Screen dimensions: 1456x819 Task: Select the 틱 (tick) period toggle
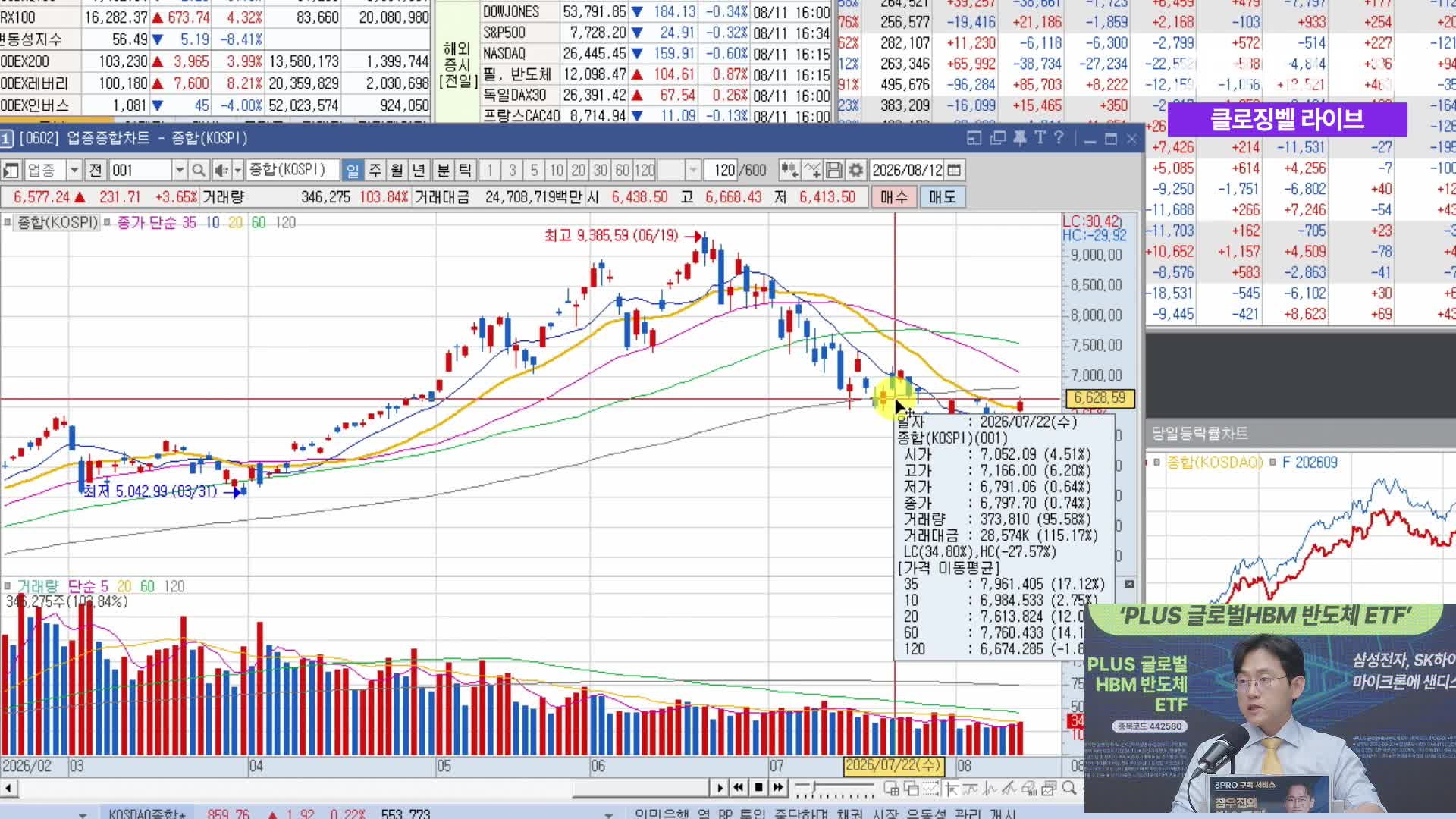click(x=465, y=170)
